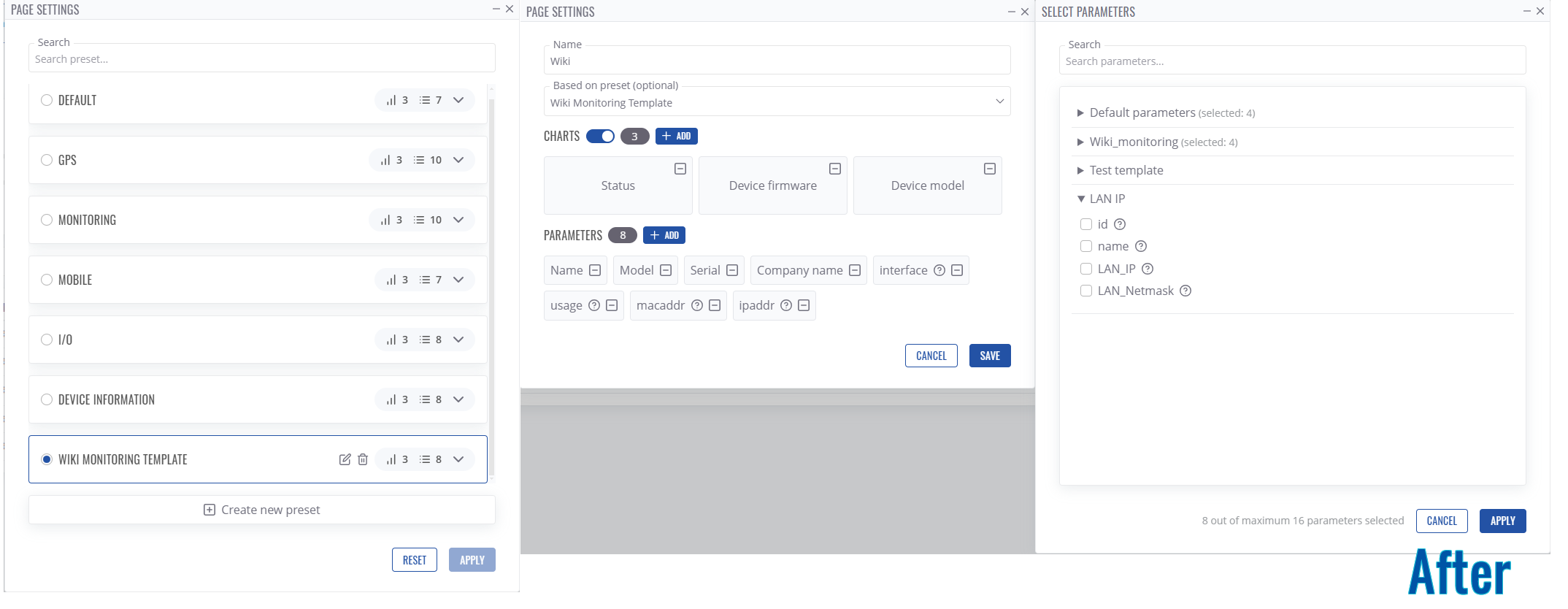
Task: Collapse the LAN IP parameter group
Action: (1081, 199)
